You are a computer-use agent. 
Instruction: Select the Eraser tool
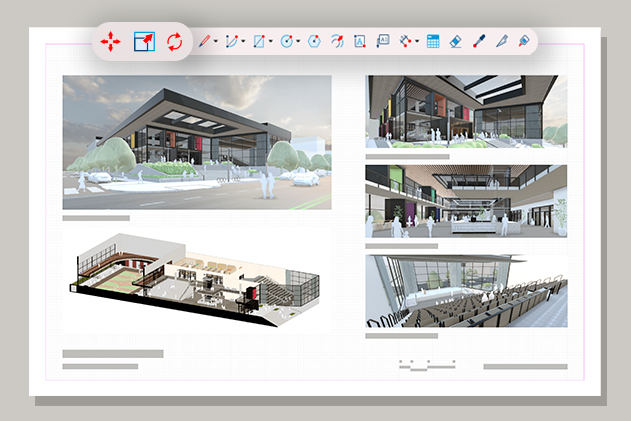(456, 41)
